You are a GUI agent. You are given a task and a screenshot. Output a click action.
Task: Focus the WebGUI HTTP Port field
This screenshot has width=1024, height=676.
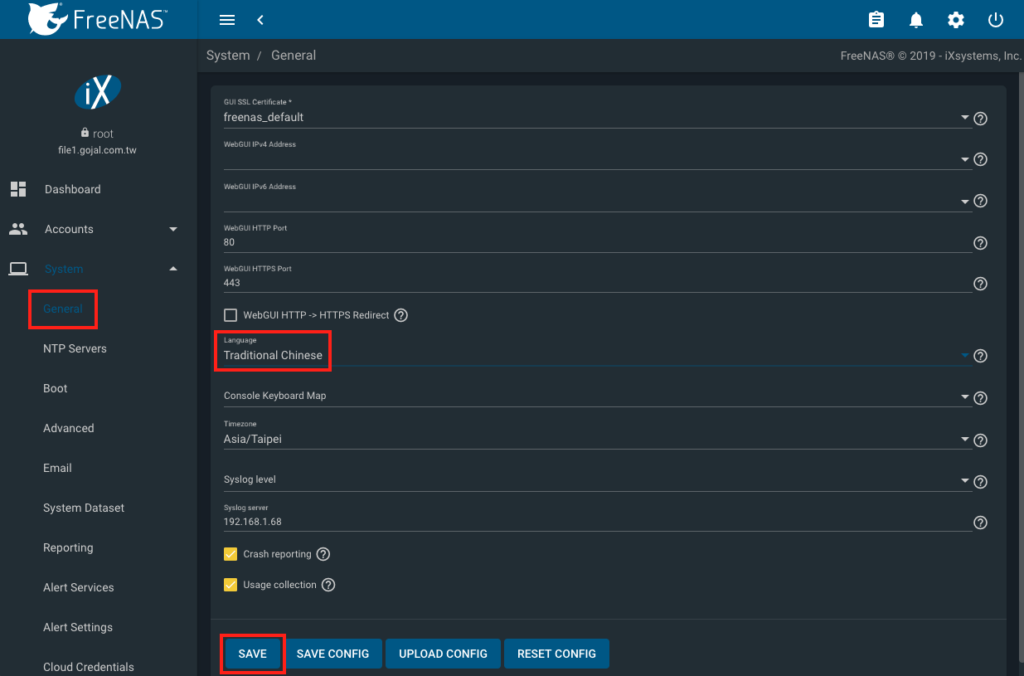[597, 242]
